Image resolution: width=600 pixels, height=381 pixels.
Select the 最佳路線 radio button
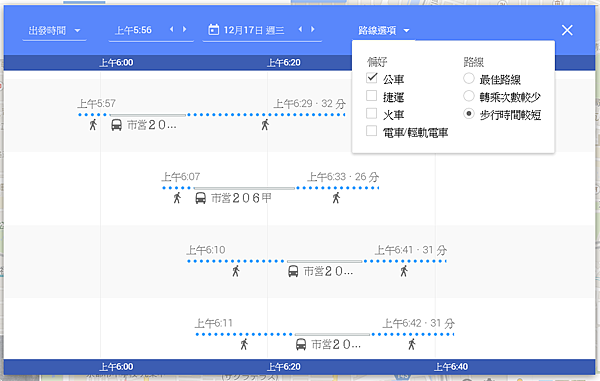[469, 78]
